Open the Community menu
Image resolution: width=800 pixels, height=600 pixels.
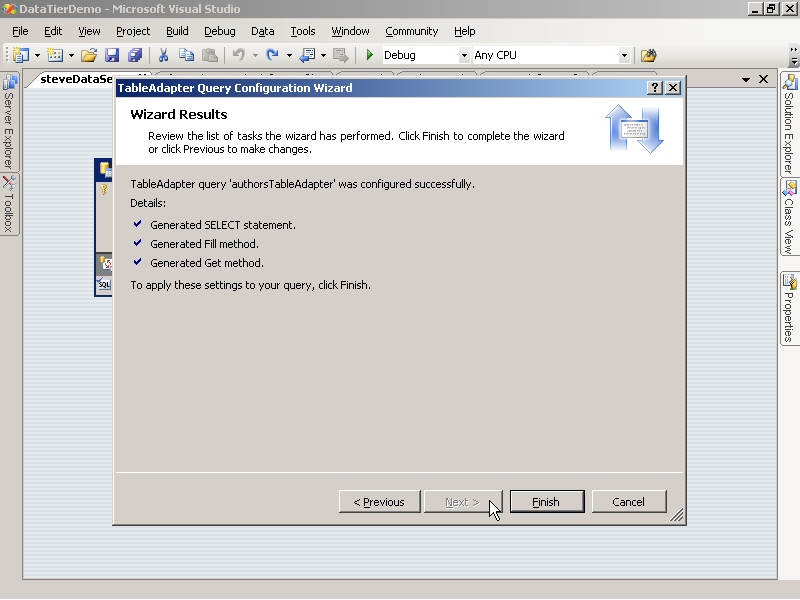point(412,31)
